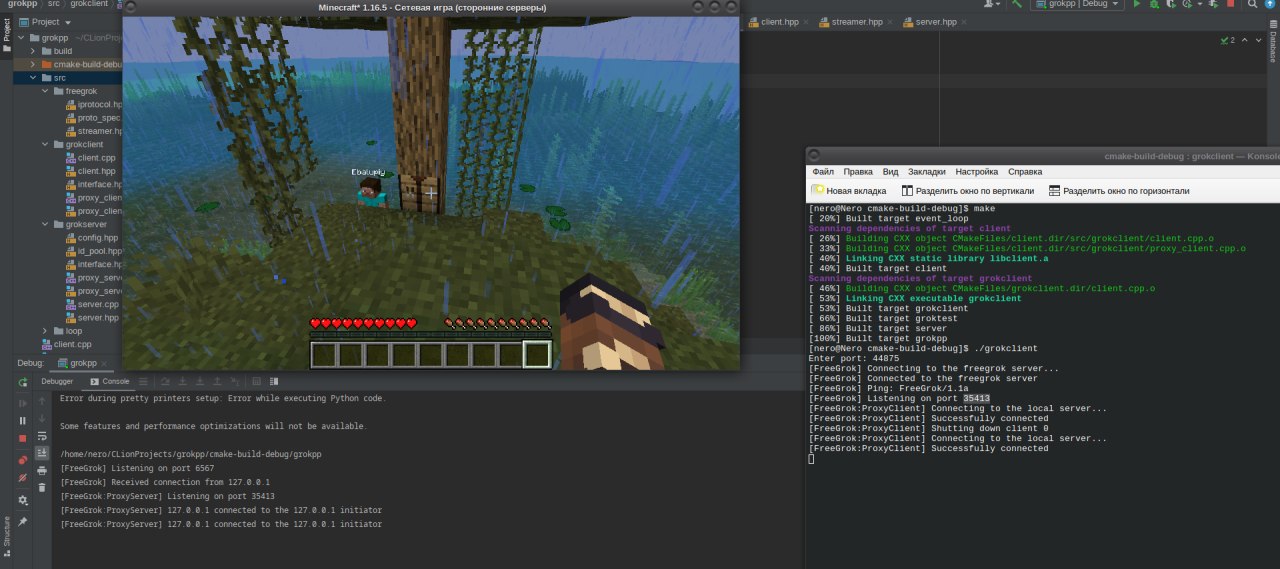The image size is (1280, 569).
Task: Switch to the server.hpp editor tab
Action: tap(929, 21)
